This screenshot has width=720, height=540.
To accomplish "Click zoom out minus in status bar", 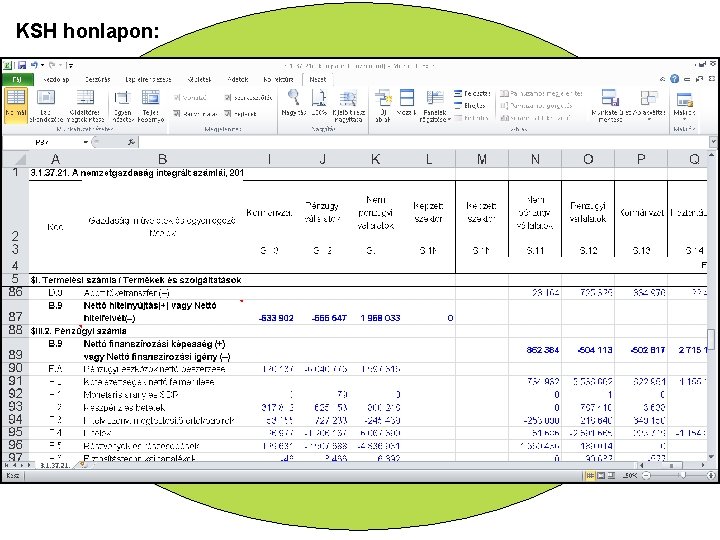I will (646, 476).
